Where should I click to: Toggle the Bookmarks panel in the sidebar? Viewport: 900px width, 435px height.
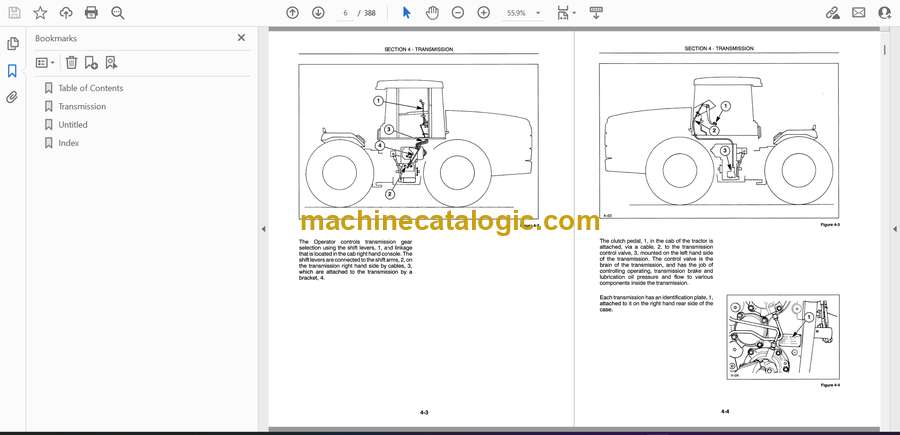click(13, 71)
